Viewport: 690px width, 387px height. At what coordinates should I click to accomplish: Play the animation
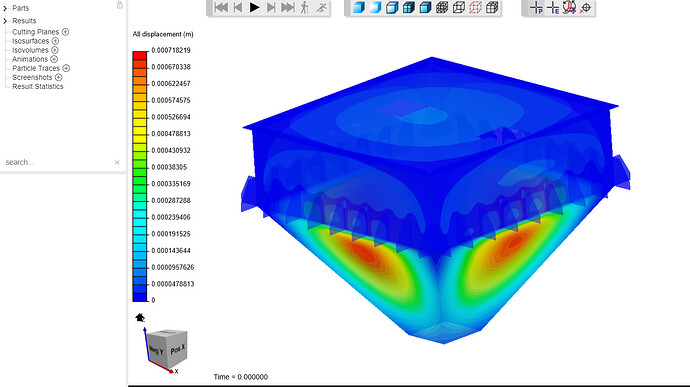click(254, 7)
